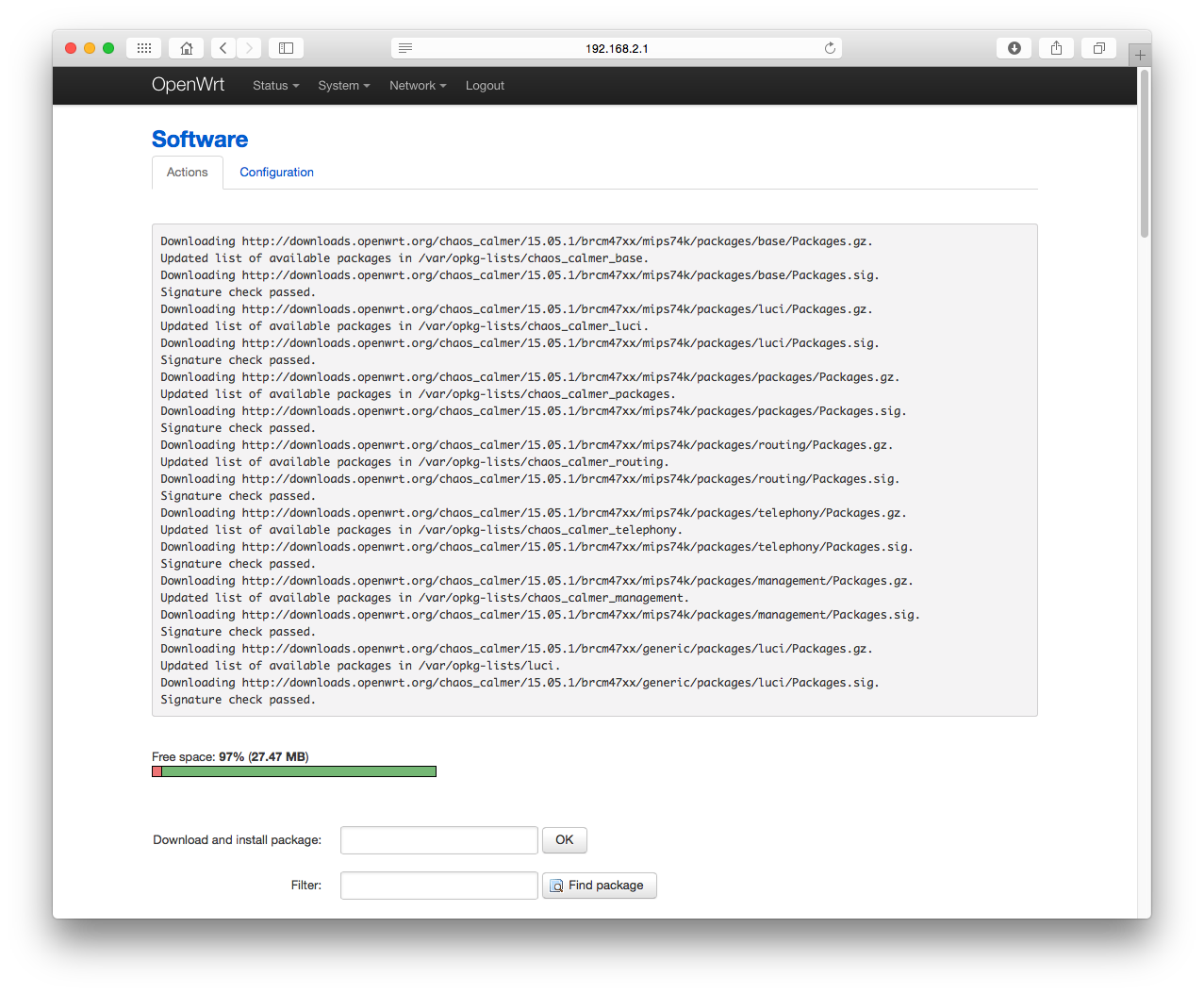This screenshot has width=1204, height=994.
Task: Focus the Download and install package field
Action: click(439, 840)
